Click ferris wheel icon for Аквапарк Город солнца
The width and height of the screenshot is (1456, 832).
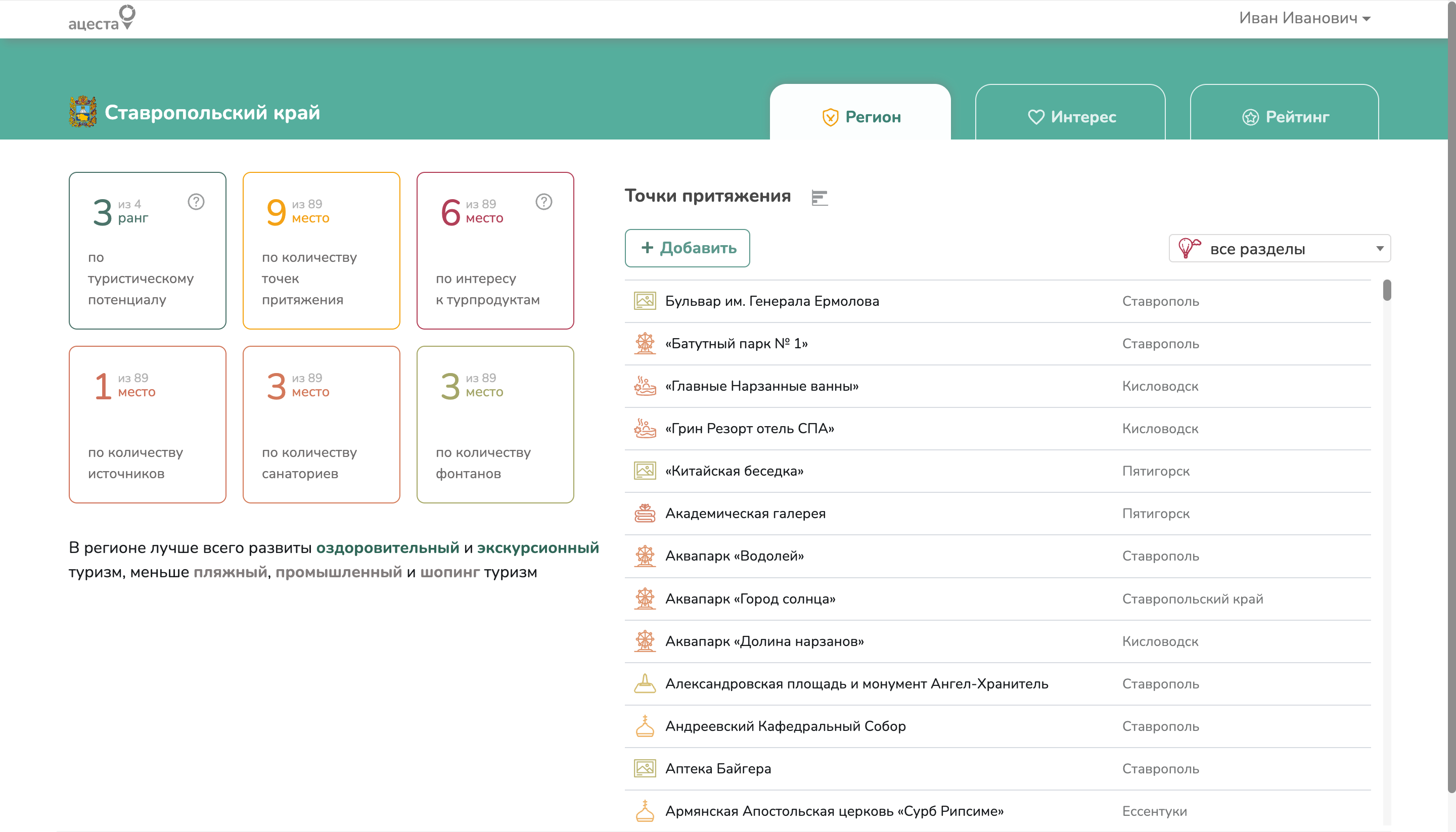(x=645, y=598)
